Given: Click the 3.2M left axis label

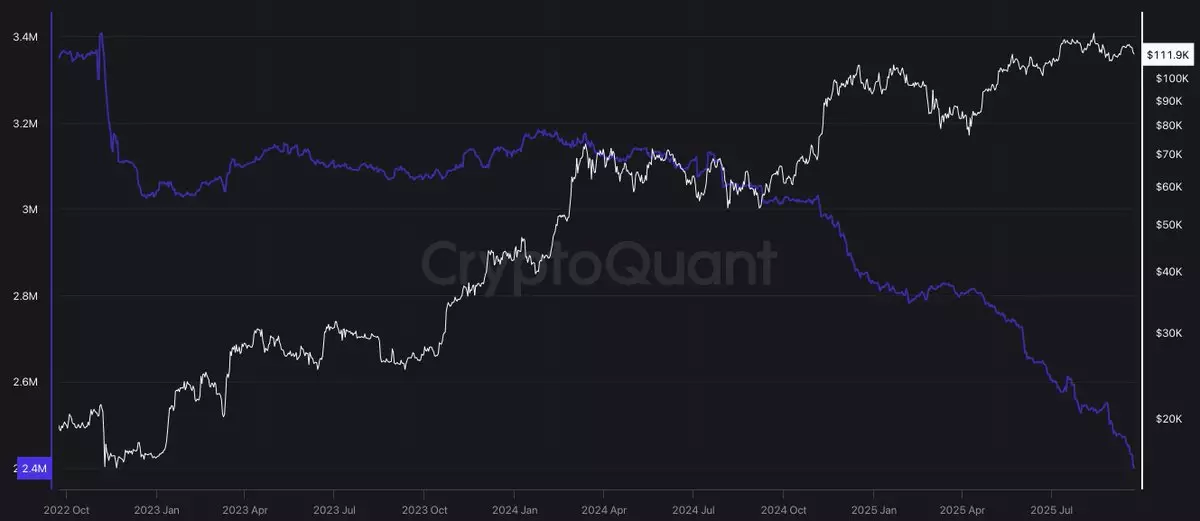Looking at the screenshot, I should pyautogui.click(x=25, y=124).
